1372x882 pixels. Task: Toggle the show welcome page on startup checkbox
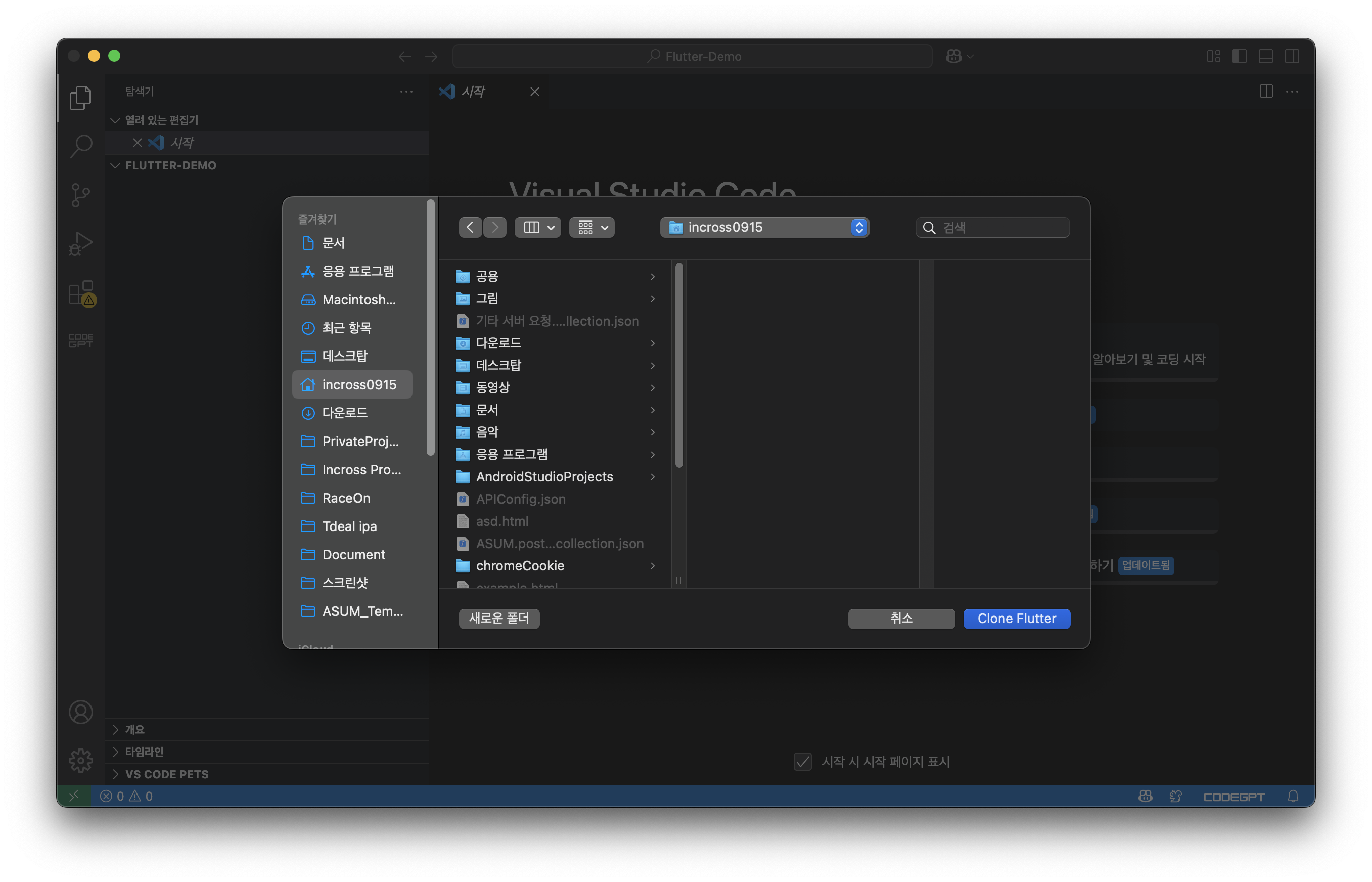(802, 761)
